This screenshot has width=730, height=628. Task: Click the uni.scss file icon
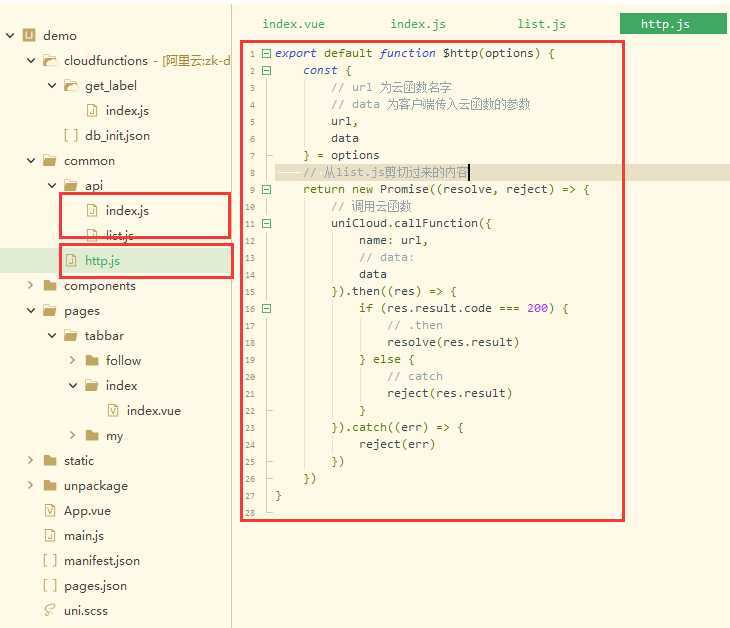pos(50,610)
